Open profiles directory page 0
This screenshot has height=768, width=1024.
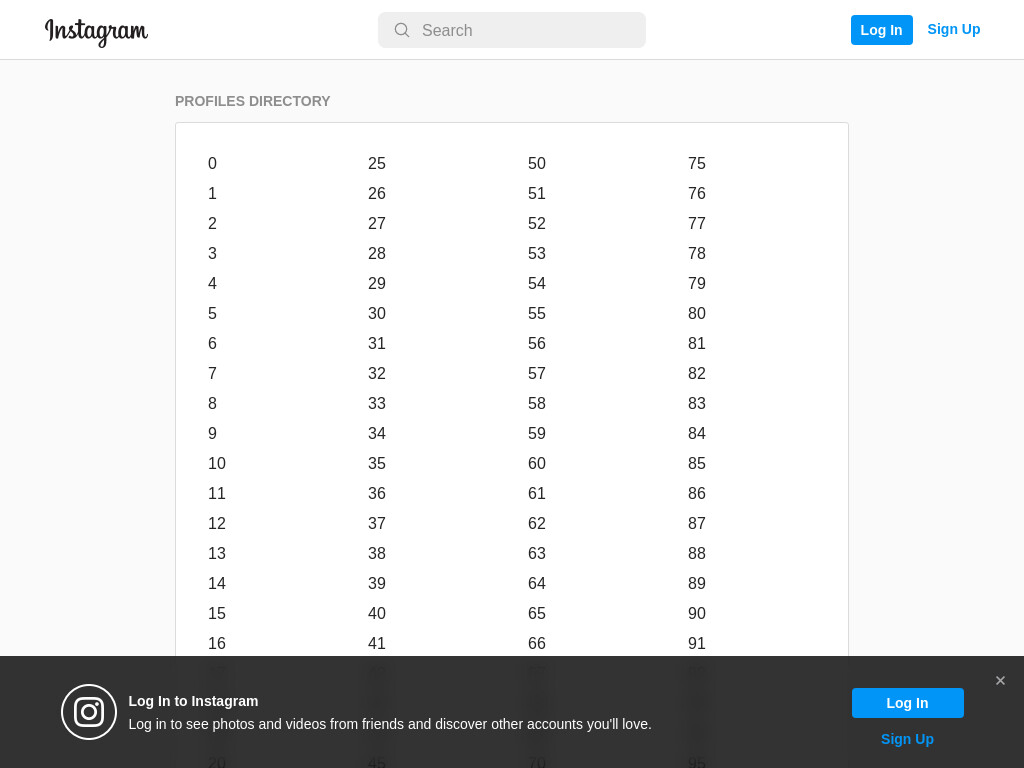pos(212,163)
